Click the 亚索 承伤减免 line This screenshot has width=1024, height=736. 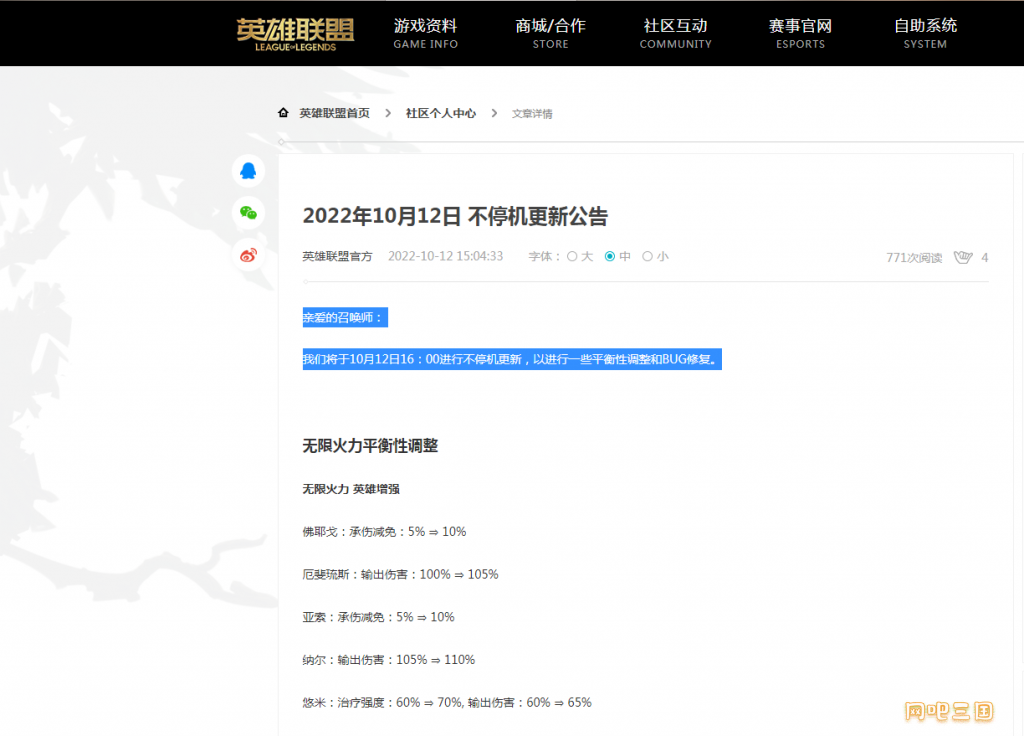(x=378, y=617)
